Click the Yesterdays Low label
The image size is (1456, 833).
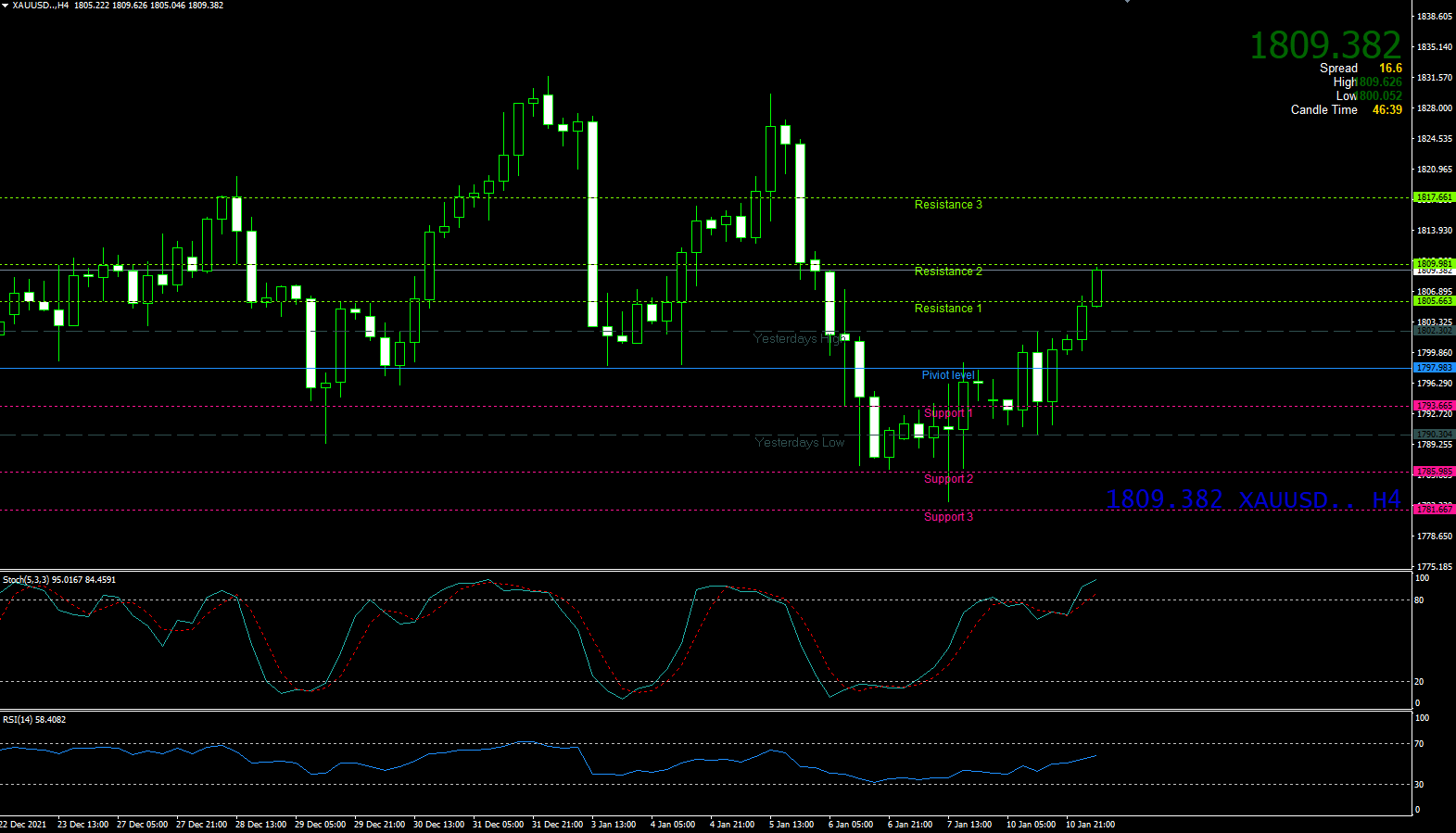(x=799, y=443)
